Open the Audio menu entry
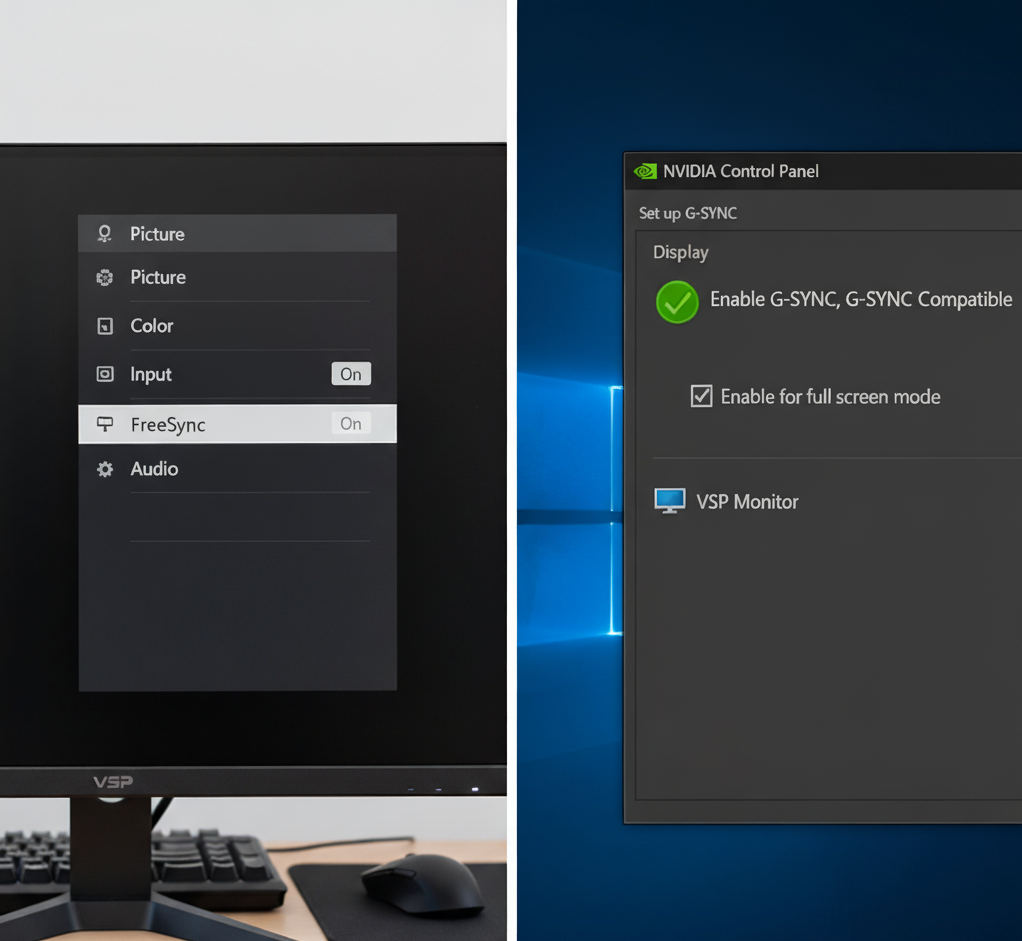This screenshot has width=1022, height=941. [x=154, y=469]
